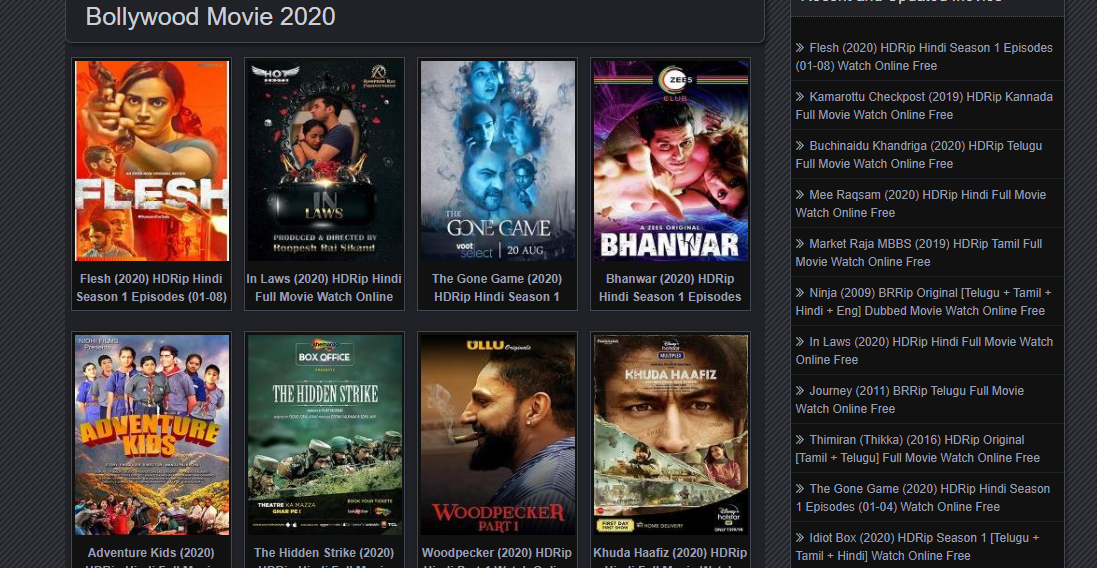This screenshot has width=1097, height=568.
Task: Open Market Raja MBBS (2019) sidebar link
Action: point(919,253)
